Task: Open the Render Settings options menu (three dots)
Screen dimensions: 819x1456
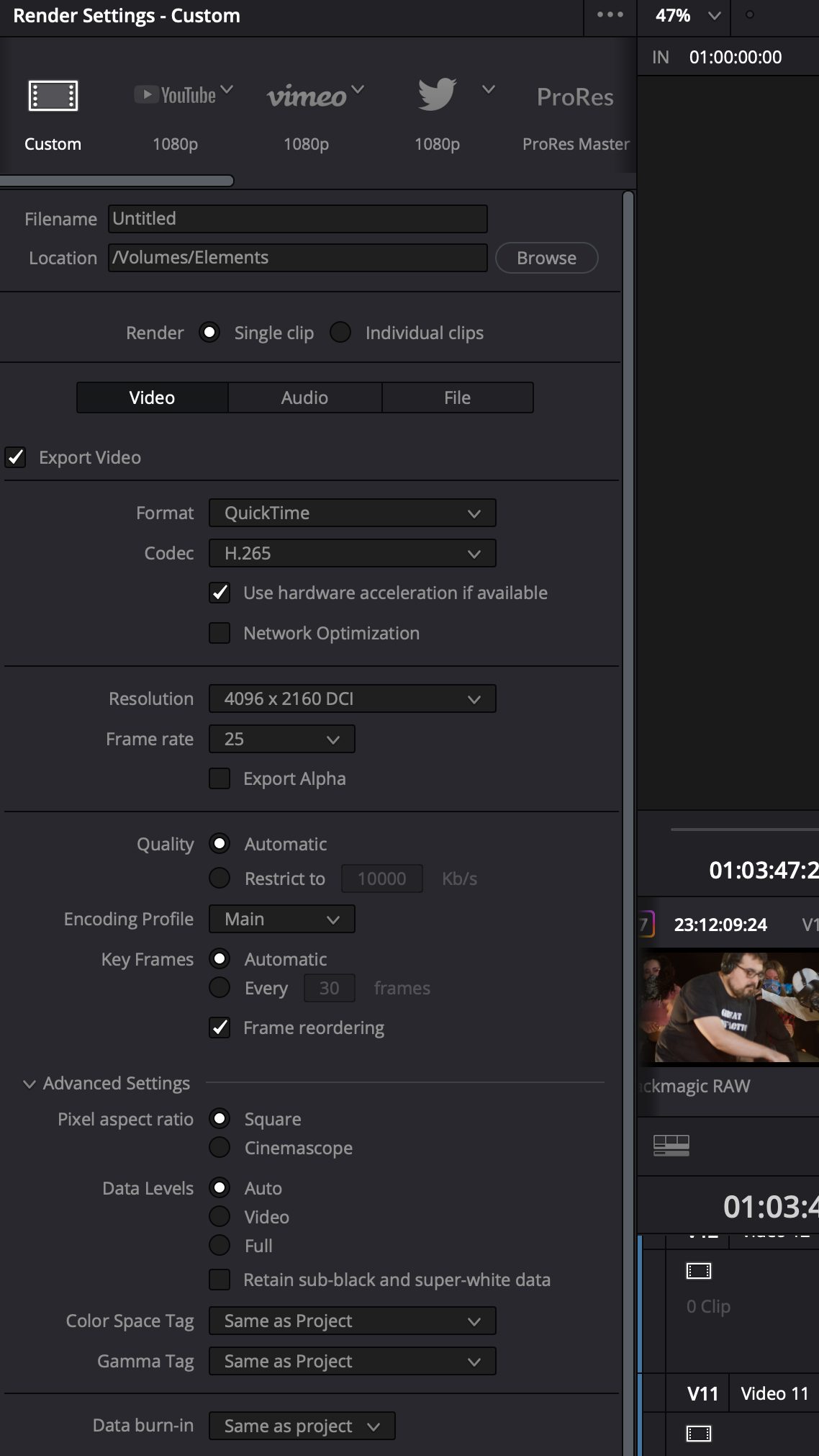Action: [x=610, y=14]
